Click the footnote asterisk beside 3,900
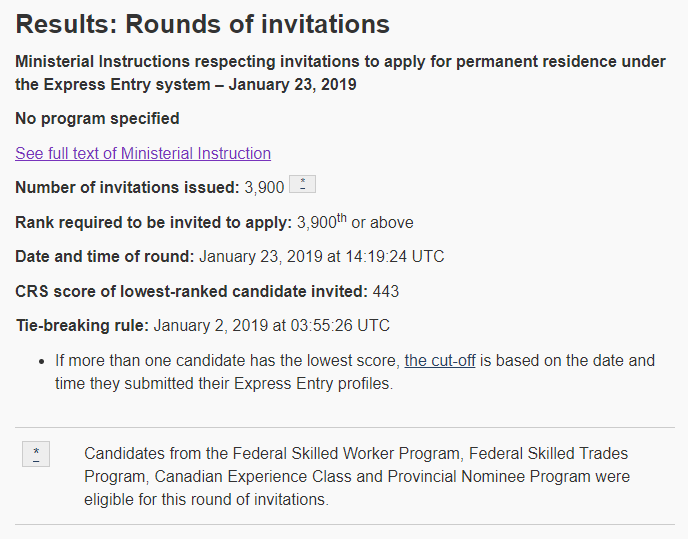The image size is (688, 539). pos(302,185)
